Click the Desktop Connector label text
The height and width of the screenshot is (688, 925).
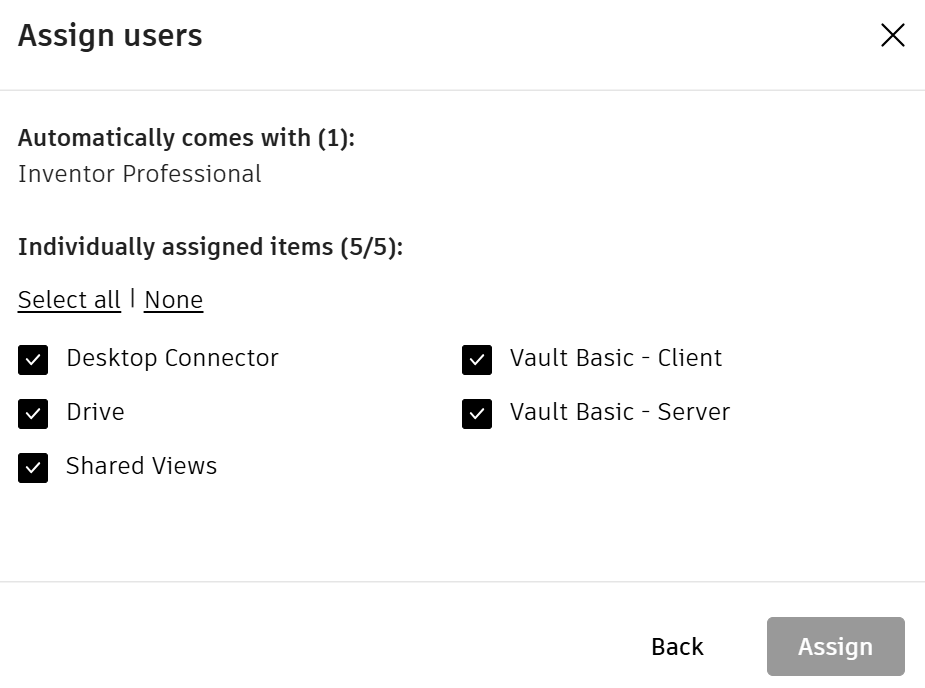172,358
